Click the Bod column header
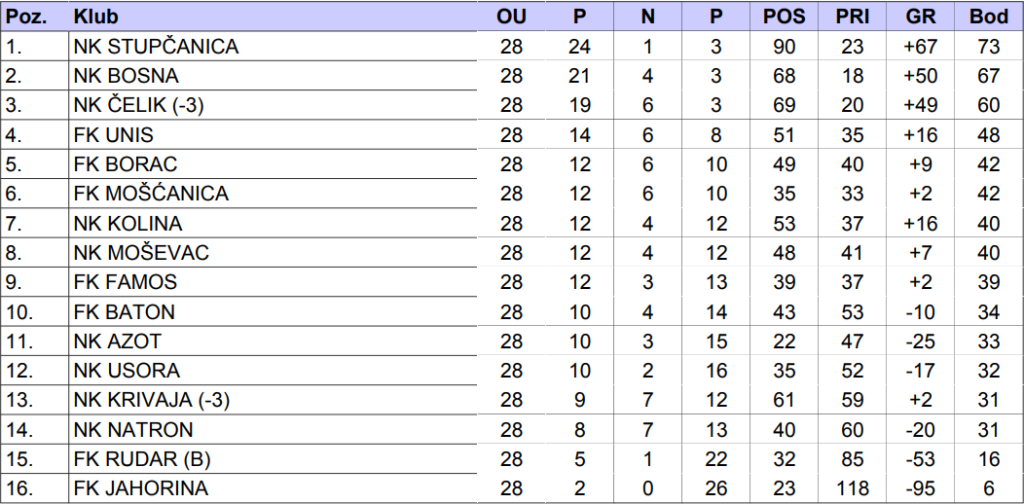Image resolution: width=1024 pixels, height=504 pixels. pos(988,17)
